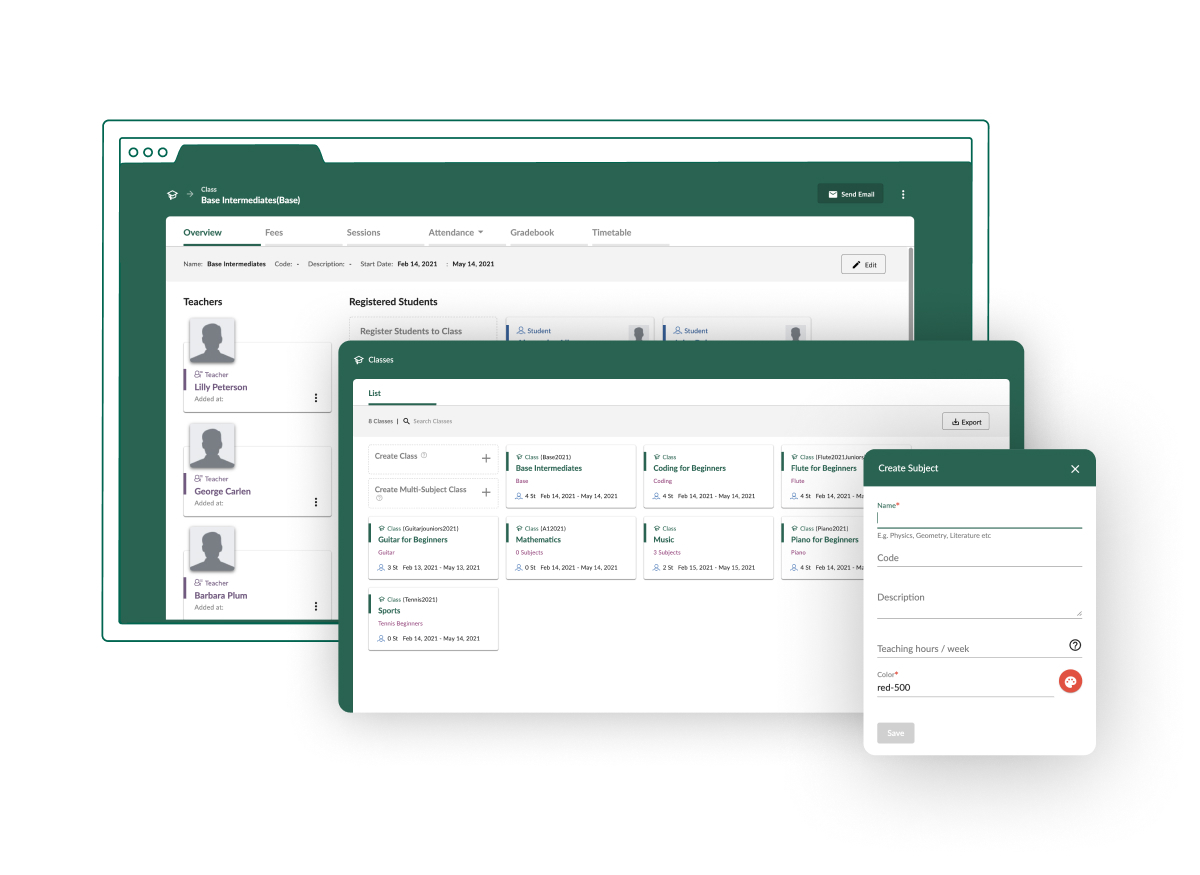Click the Name input field in Create Subject
Viewport: 1200px width, 875px height.
(978, 520)
